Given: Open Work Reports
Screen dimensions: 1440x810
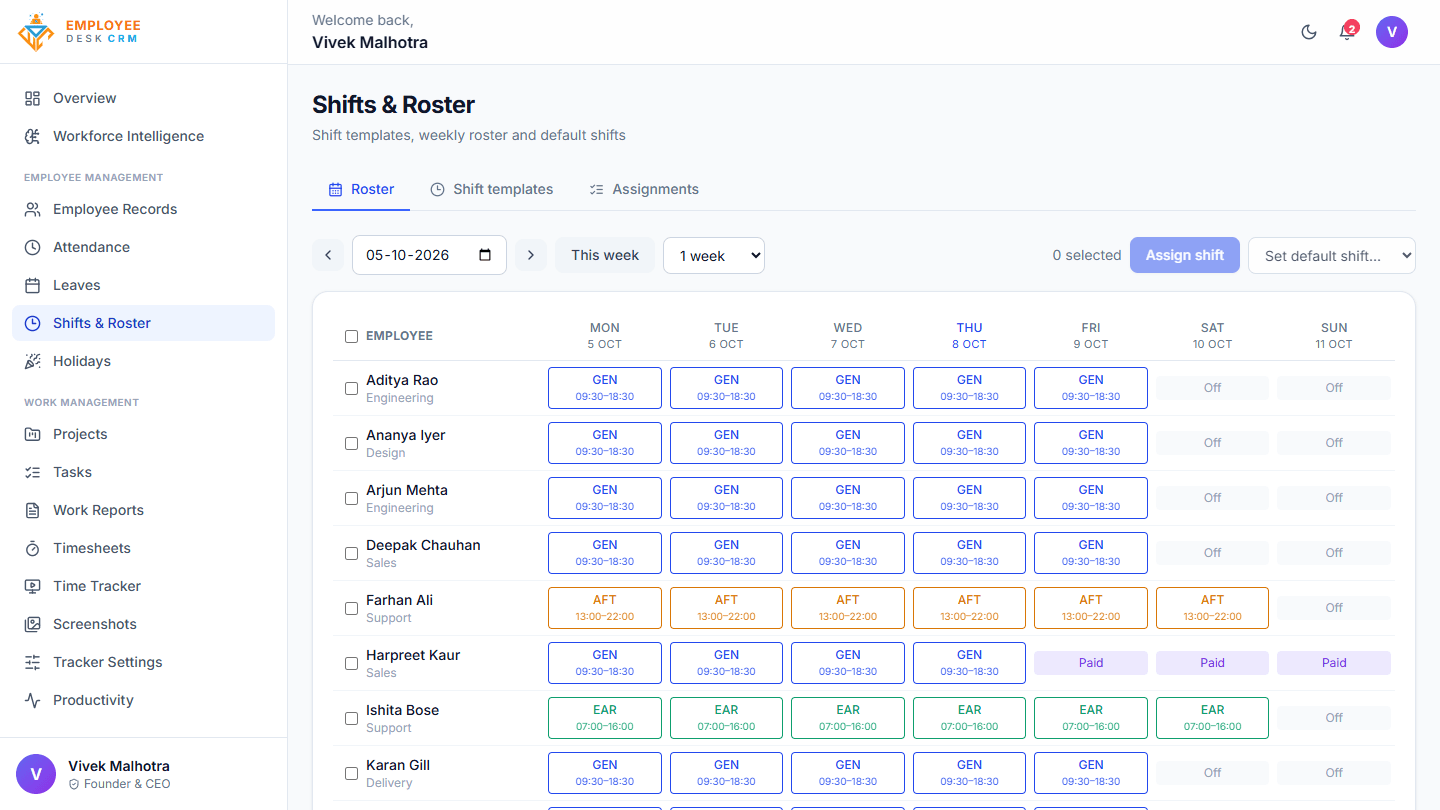Looking at the screenshot, I should pos(143,510).
